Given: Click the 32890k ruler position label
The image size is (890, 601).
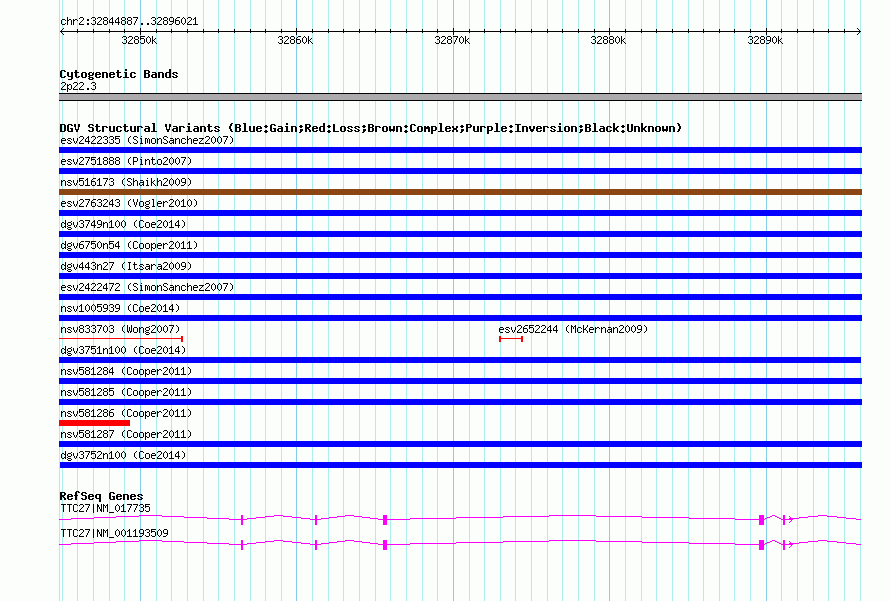Looking at the screenshot, I should tap(765, 40).
